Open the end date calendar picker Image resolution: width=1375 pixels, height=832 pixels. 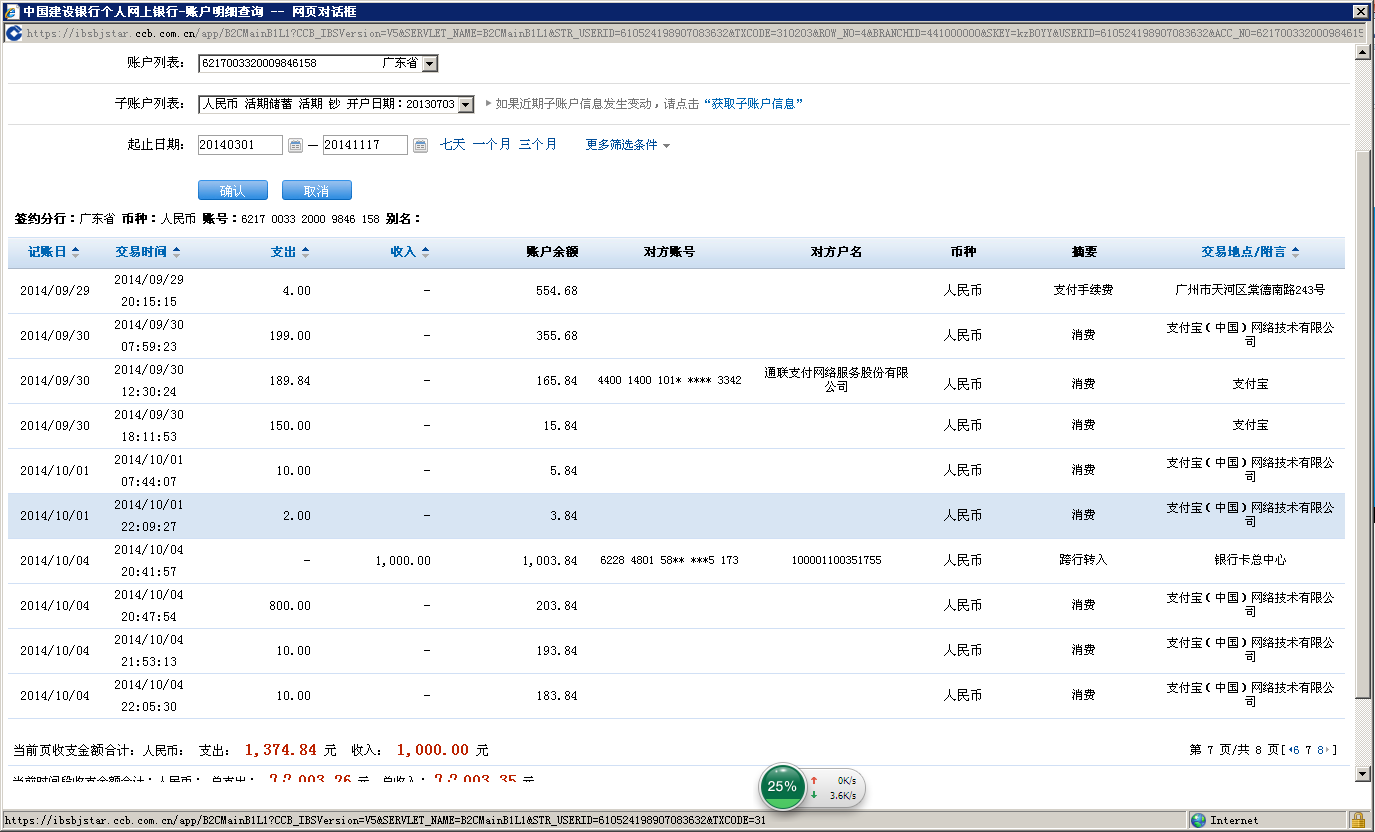coord(420,145)
